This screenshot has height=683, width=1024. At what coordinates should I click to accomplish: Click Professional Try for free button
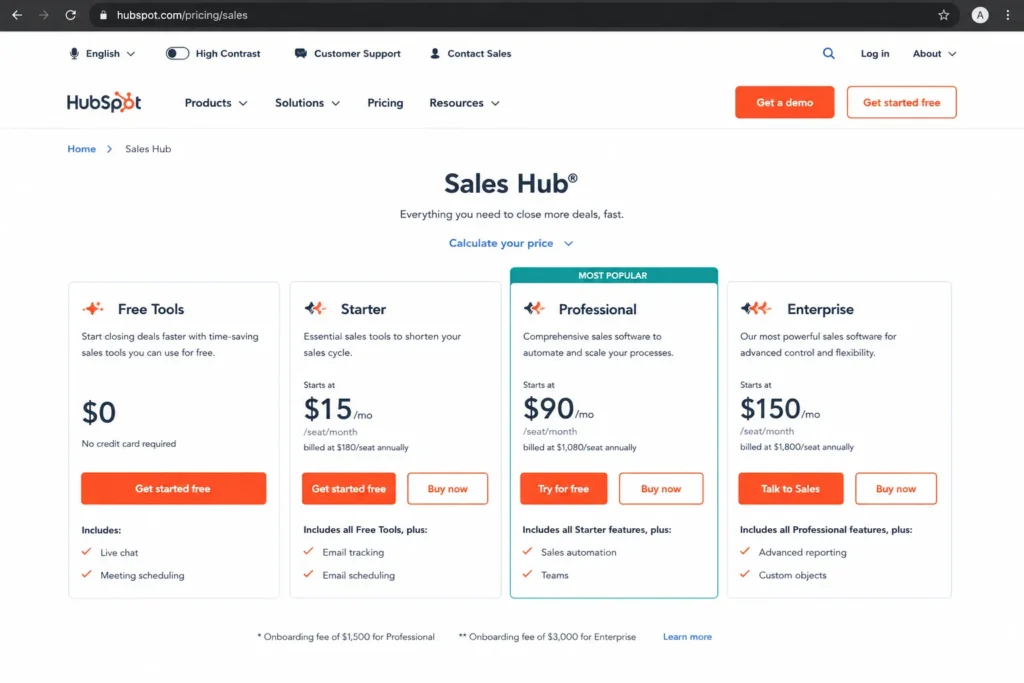pyautogui.click(x=564, y=488)
